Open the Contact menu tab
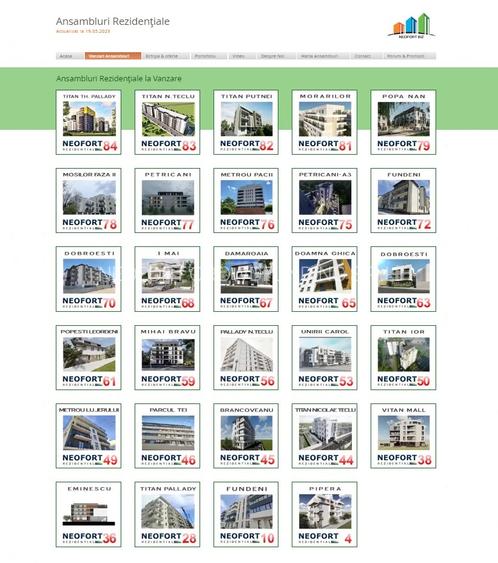This screenshot has height=563, width=498. click(366, 56)
